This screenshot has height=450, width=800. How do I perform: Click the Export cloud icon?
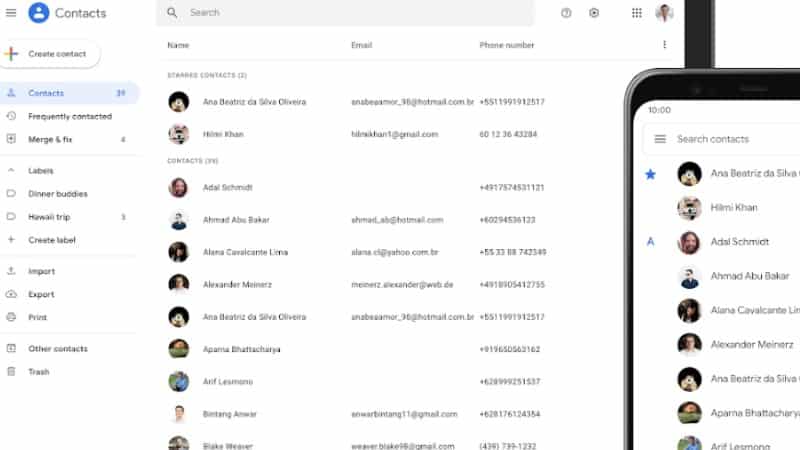(11, 294)
